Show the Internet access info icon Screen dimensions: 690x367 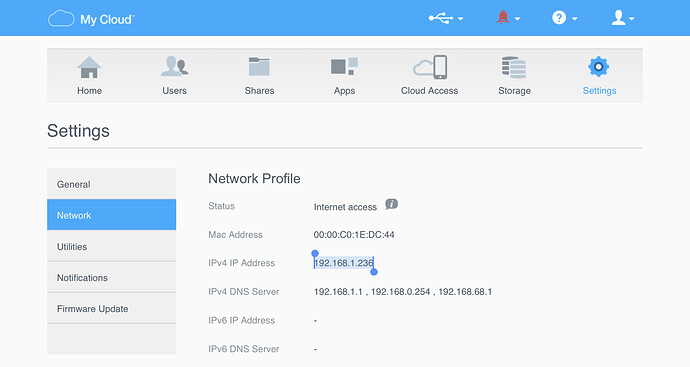391,205
